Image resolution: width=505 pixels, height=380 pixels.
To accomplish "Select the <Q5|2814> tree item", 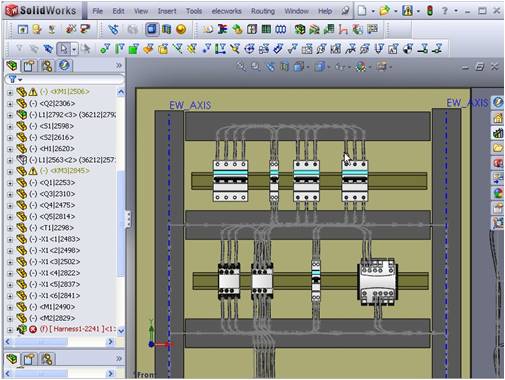I will [57, 217].
